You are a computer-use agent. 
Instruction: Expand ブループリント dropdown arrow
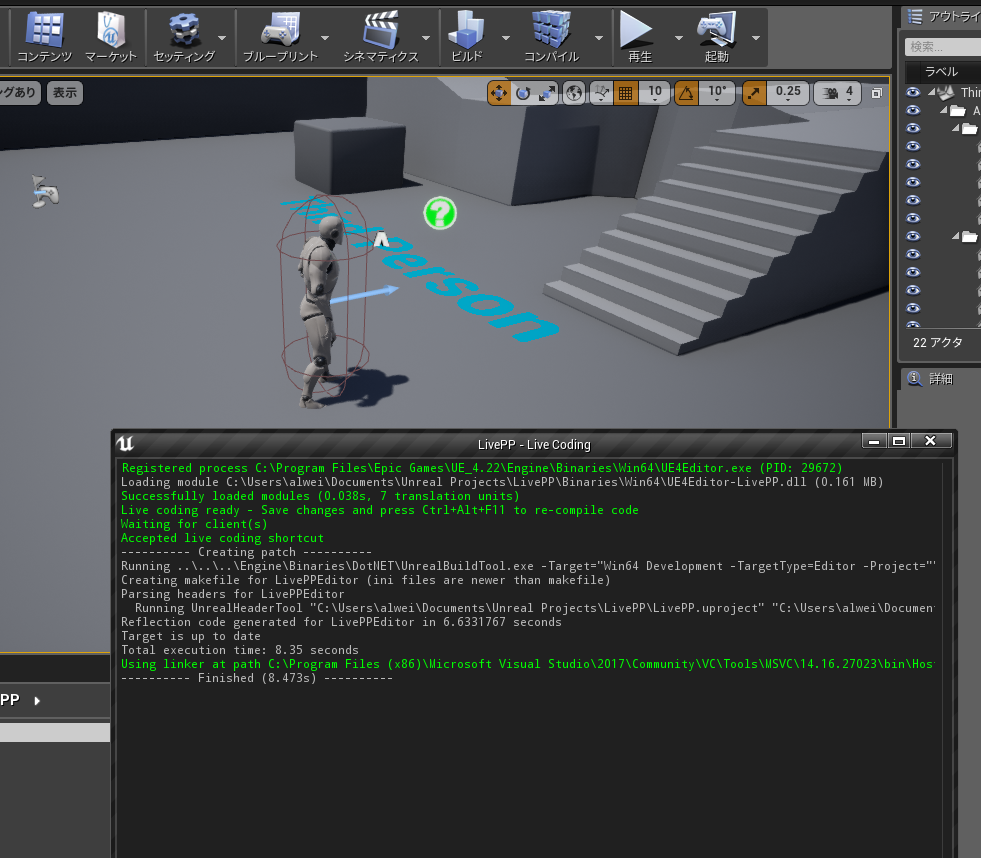click(325, 38)
